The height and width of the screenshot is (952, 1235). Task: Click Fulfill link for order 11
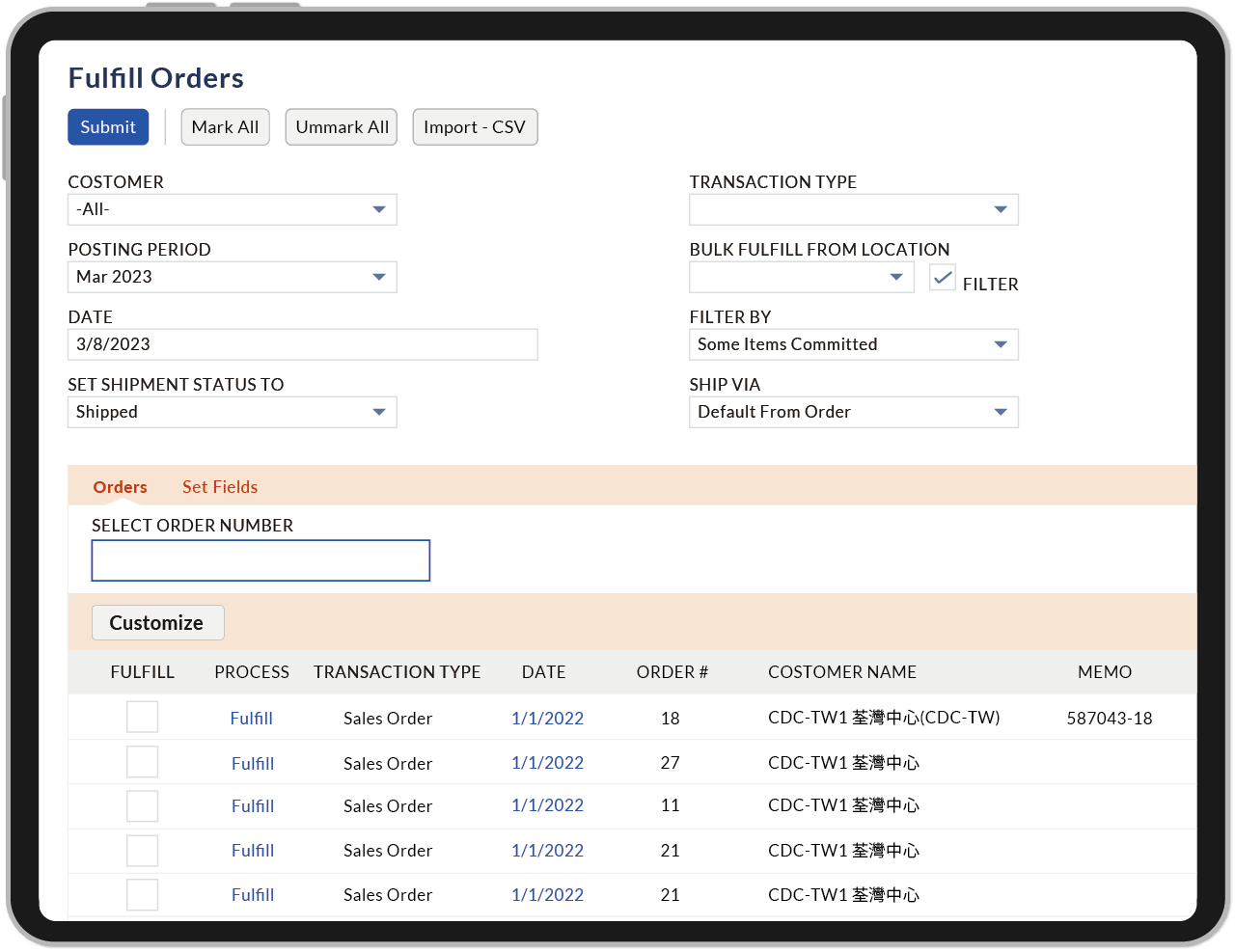pyautogui.click(x=252, y=806)
